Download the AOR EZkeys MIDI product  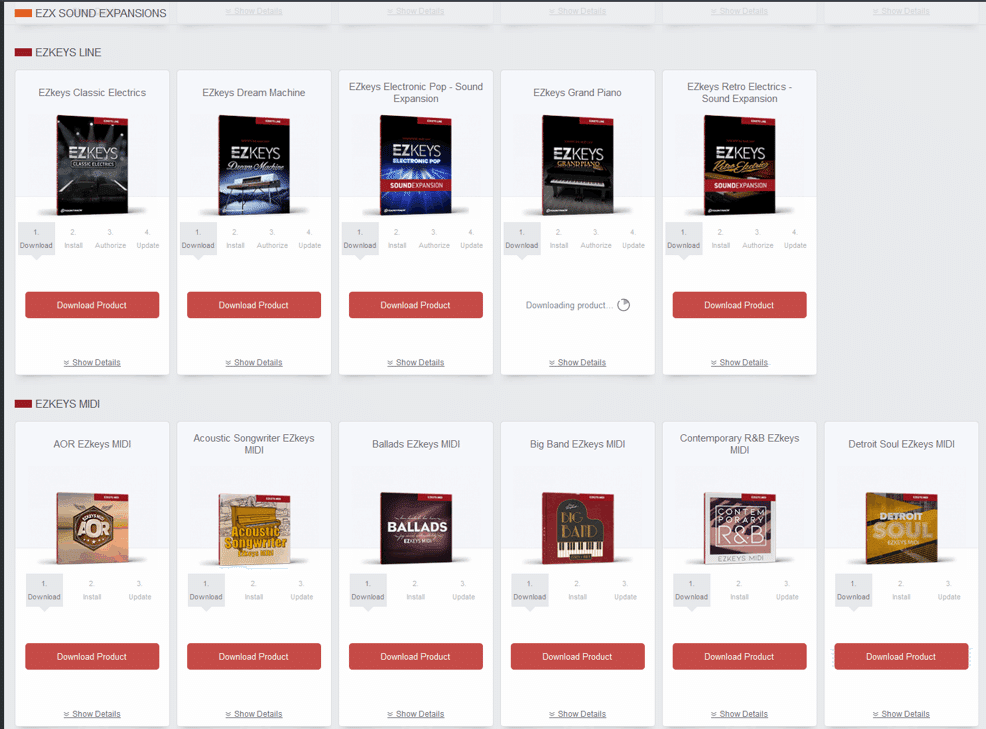pos(92,657)
